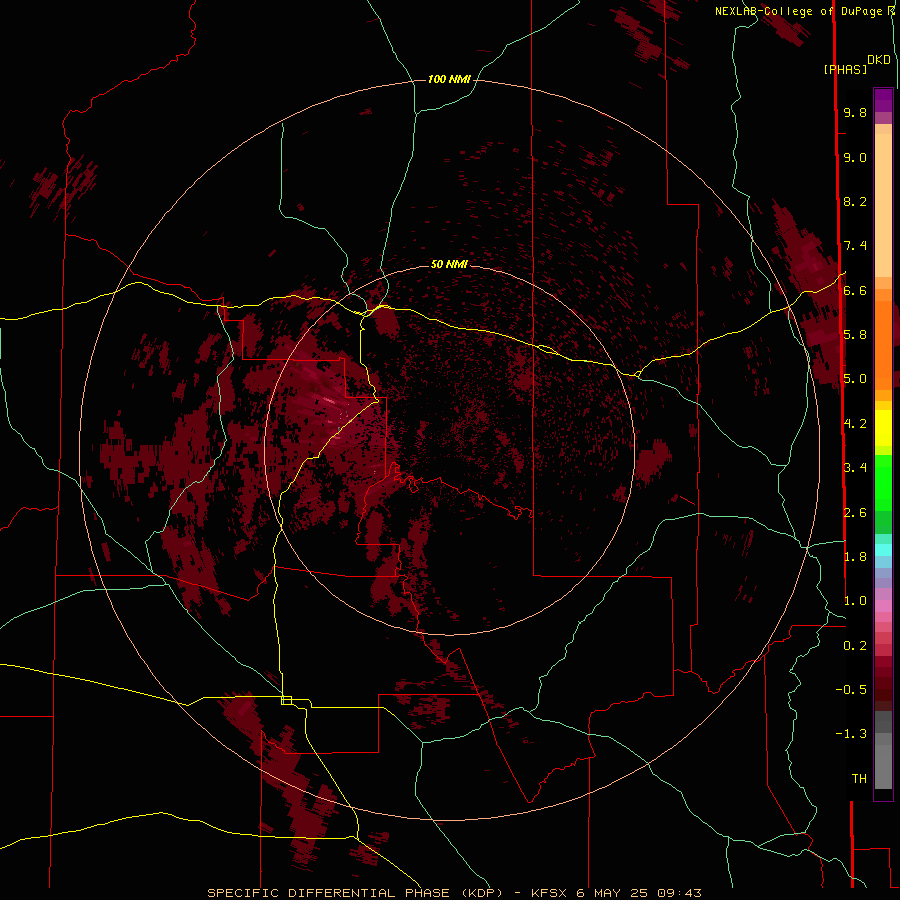Click the [PHAS] unit label
The height and width of the screenshot is (900, 900).
click(x=845, y=69)
